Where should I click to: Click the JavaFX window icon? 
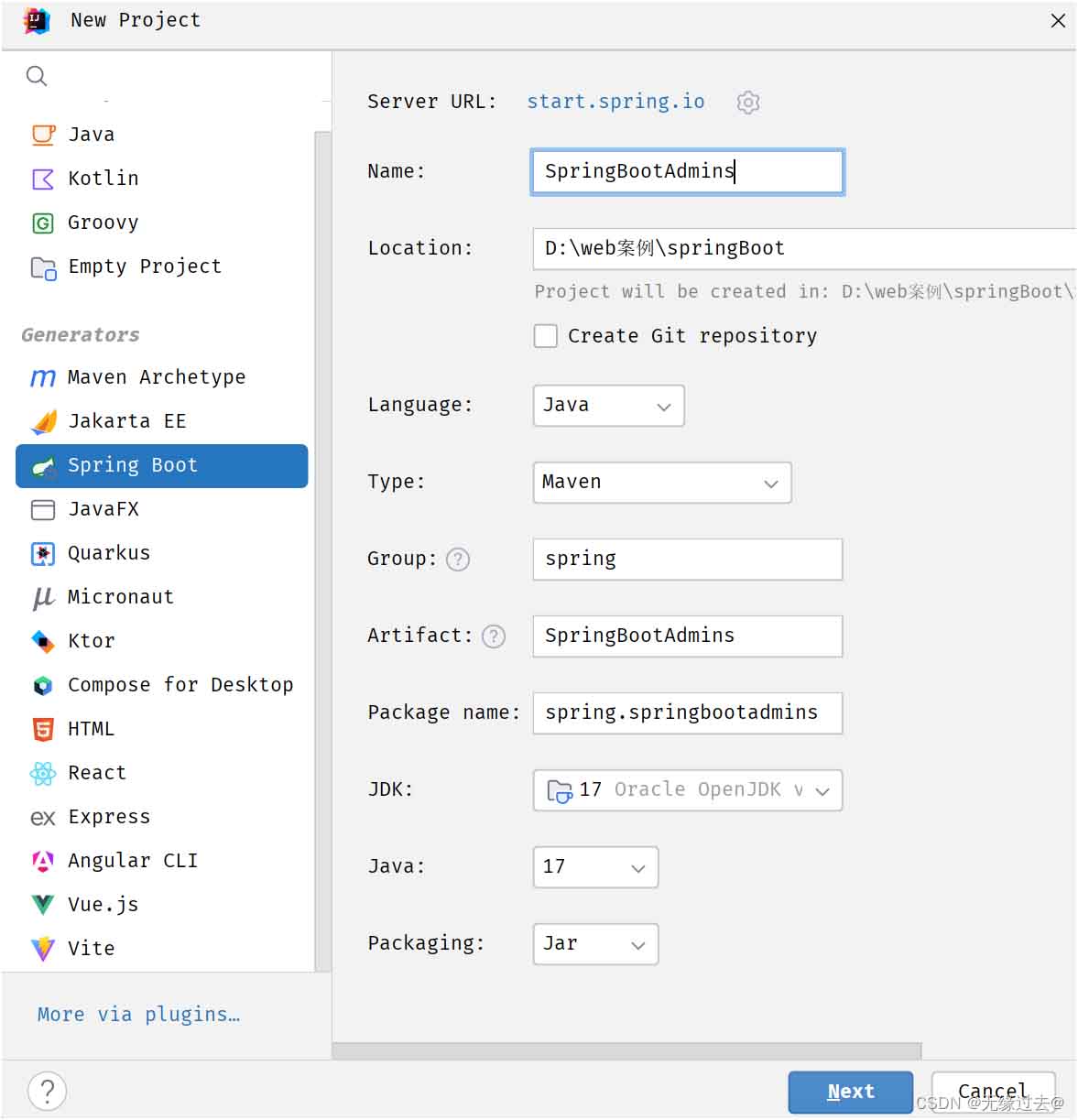point(43,509)
